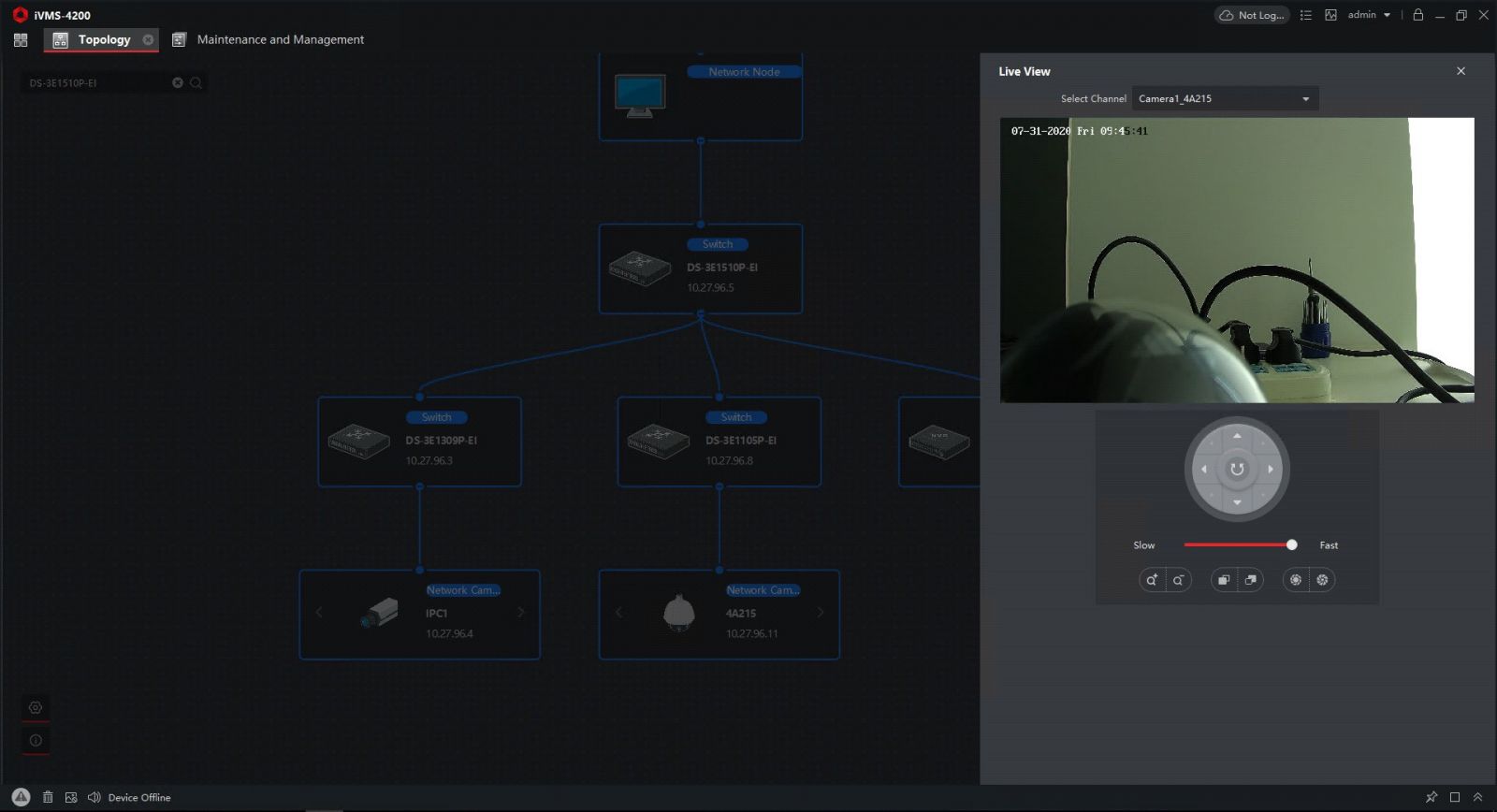This screenshot has width=1497, height=812.
Task: Lock the client with padlock icon
Action: tap(1417, 15)
